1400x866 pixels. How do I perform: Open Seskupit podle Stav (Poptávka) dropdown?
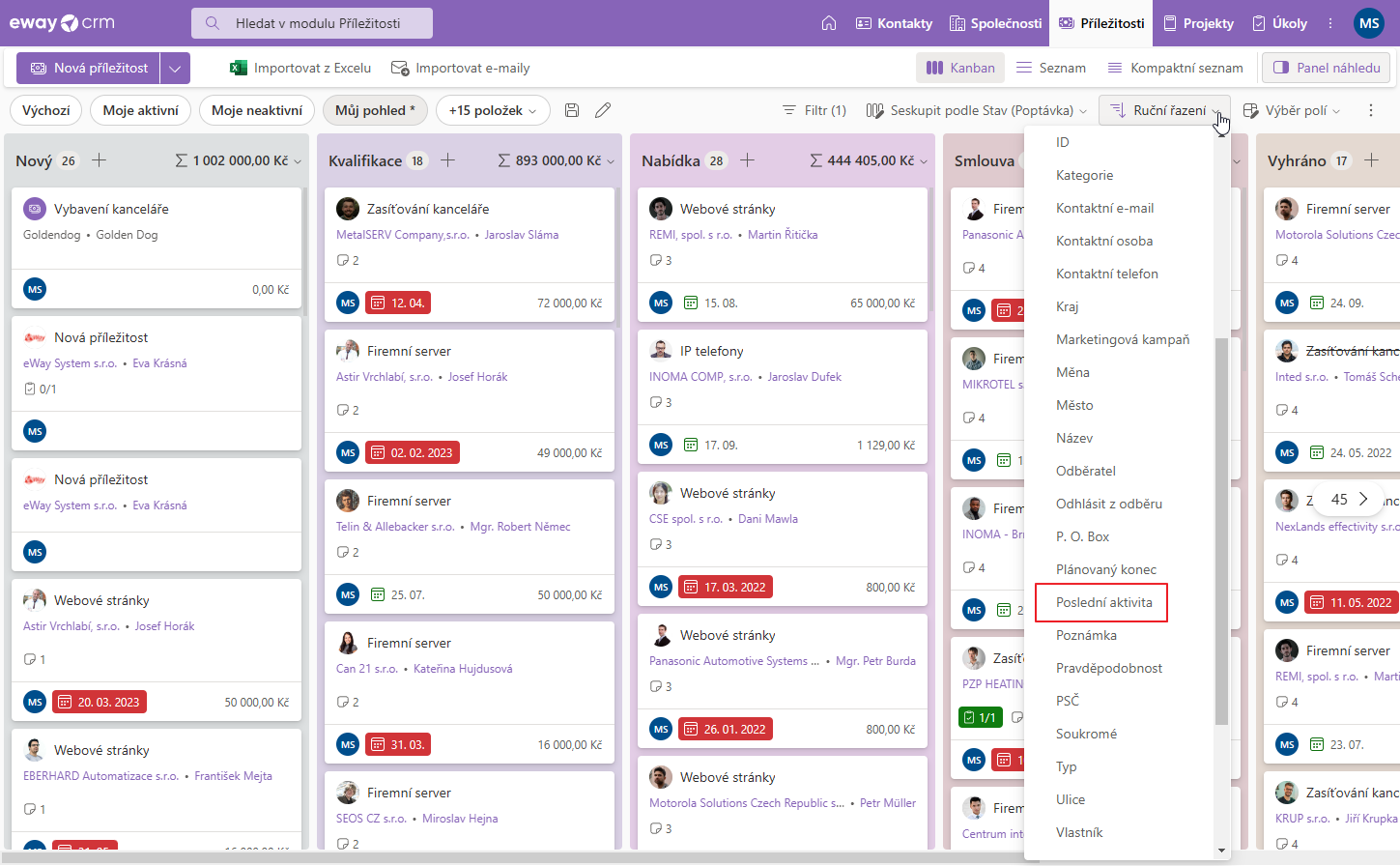click(976, 110)
